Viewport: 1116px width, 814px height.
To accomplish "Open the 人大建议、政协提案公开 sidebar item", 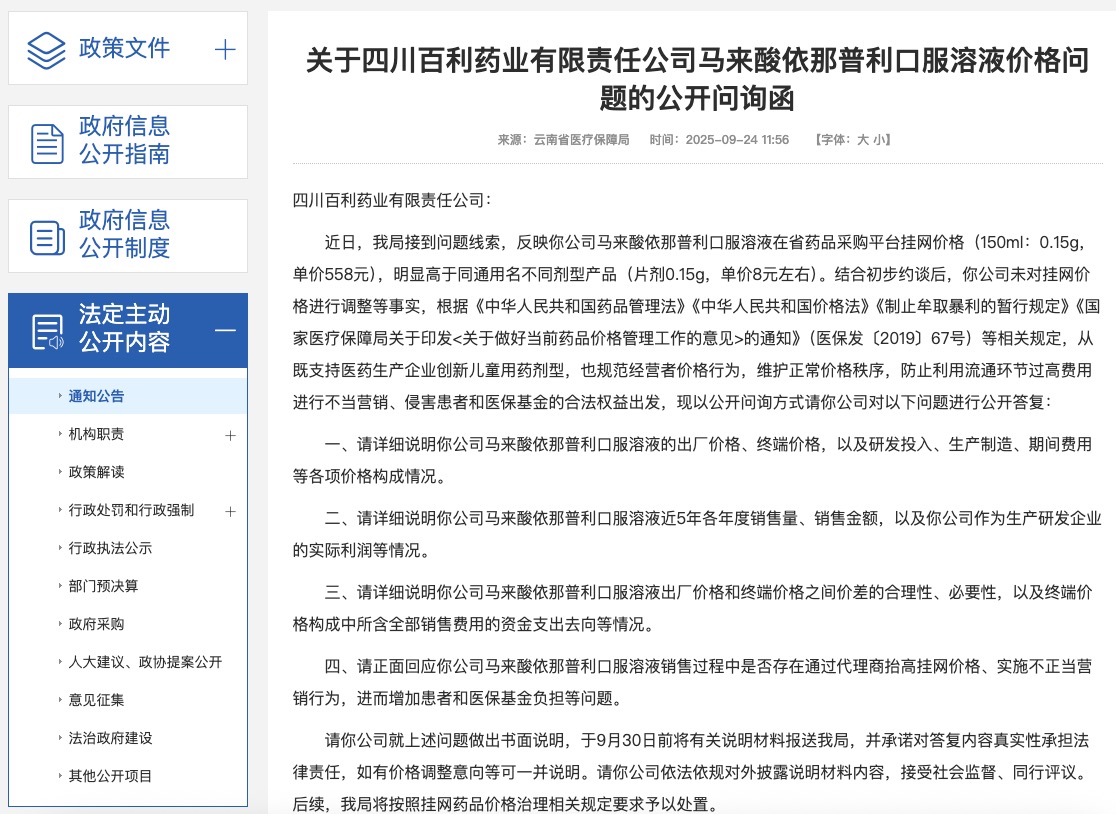I will pyautogui.click(x=145, y=662).
